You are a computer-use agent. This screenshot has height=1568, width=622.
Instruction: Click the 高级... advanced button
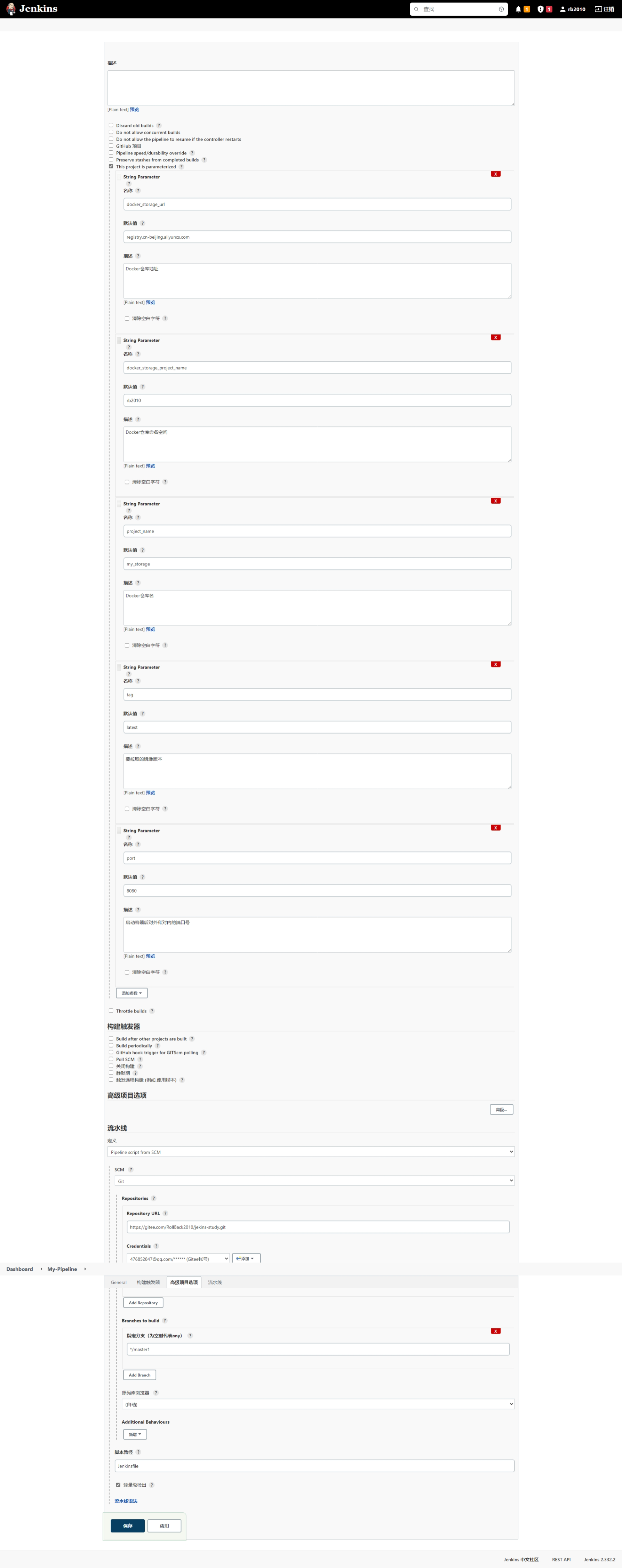click(502, 1110)
